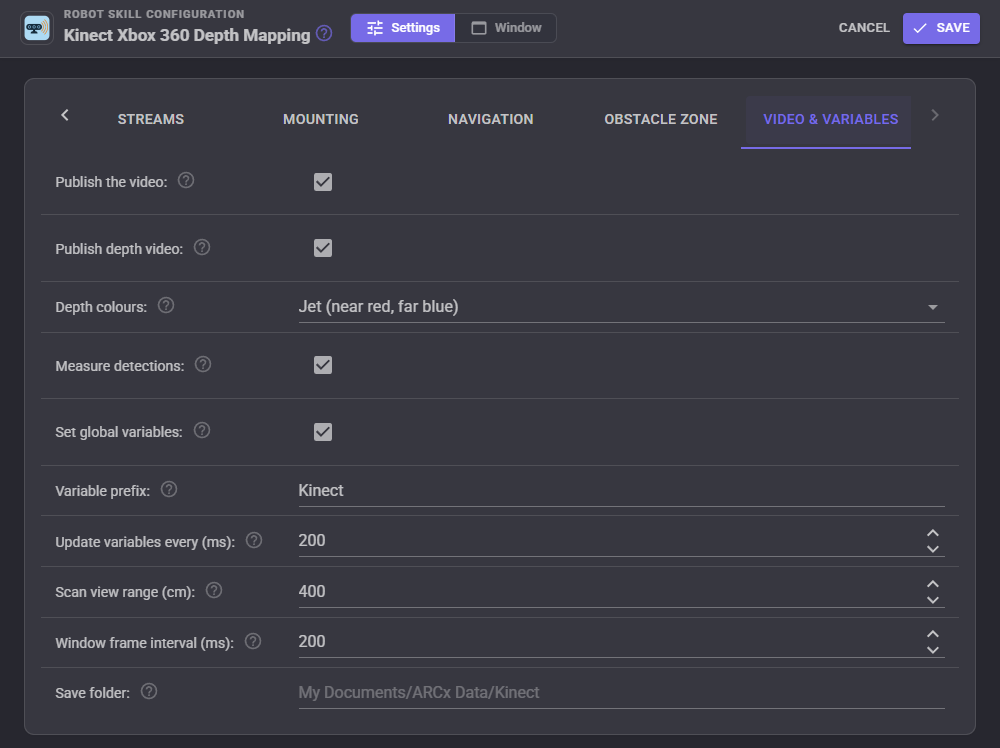Switch to the Window view button
Image resolution: width=1000 pixels, height=748 pixels.
pyautogui.click(x=506, y=28)
